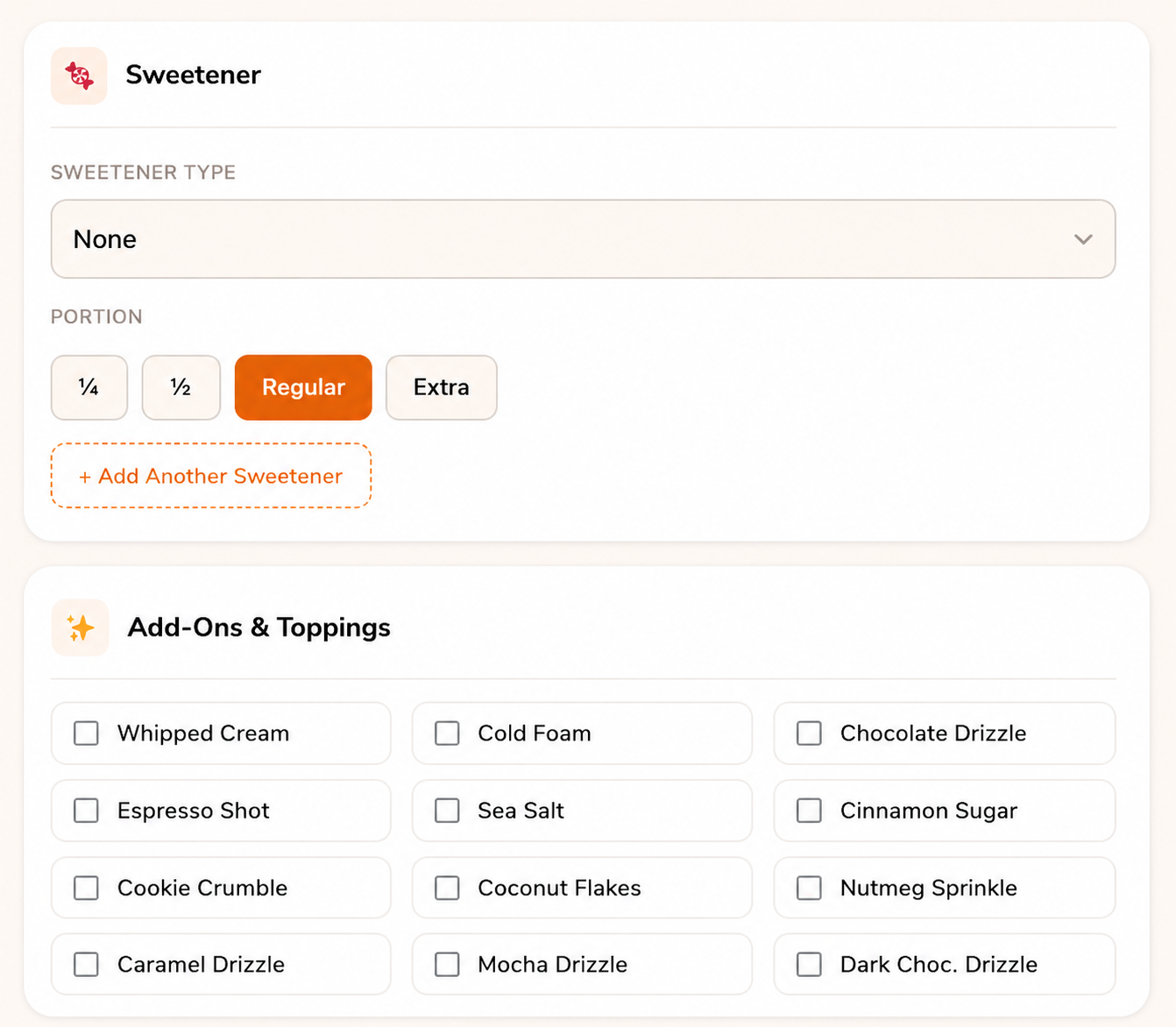Click + Add Another Sweetener
Screen dimensions: 1176x1027
click(x=211, y=476)
